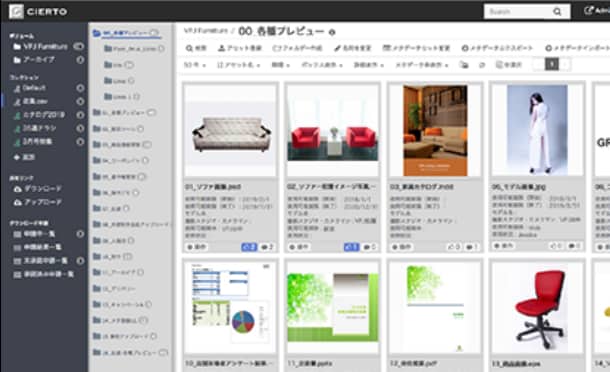The width and height of the screenshot is (610, 372).
Task: Click the select-all control in the toolbar
Action: pyautogui.click(x=509, y=65)
